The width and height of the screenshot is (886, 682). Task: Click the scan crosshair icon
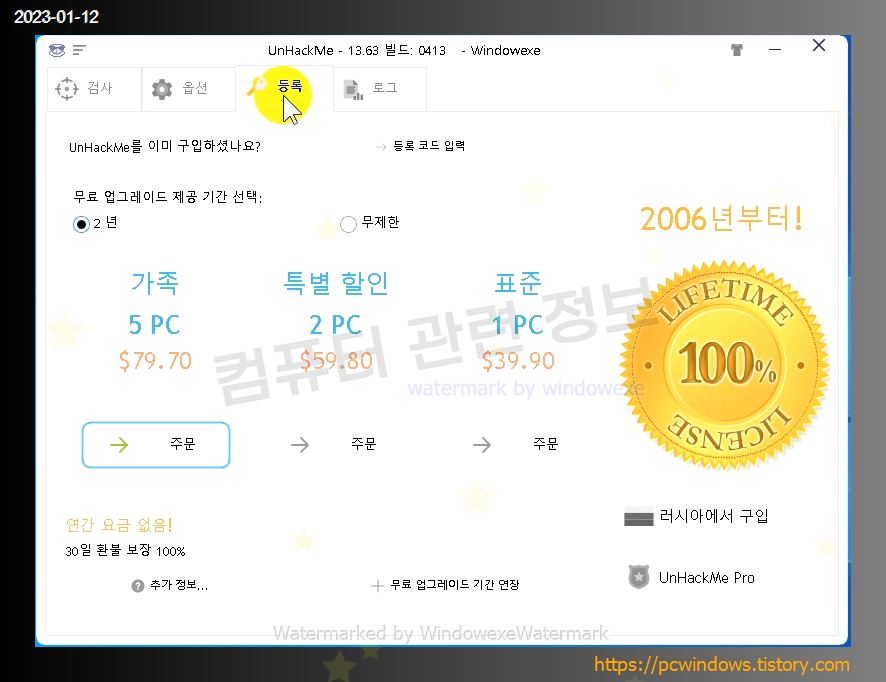(67, 89)
